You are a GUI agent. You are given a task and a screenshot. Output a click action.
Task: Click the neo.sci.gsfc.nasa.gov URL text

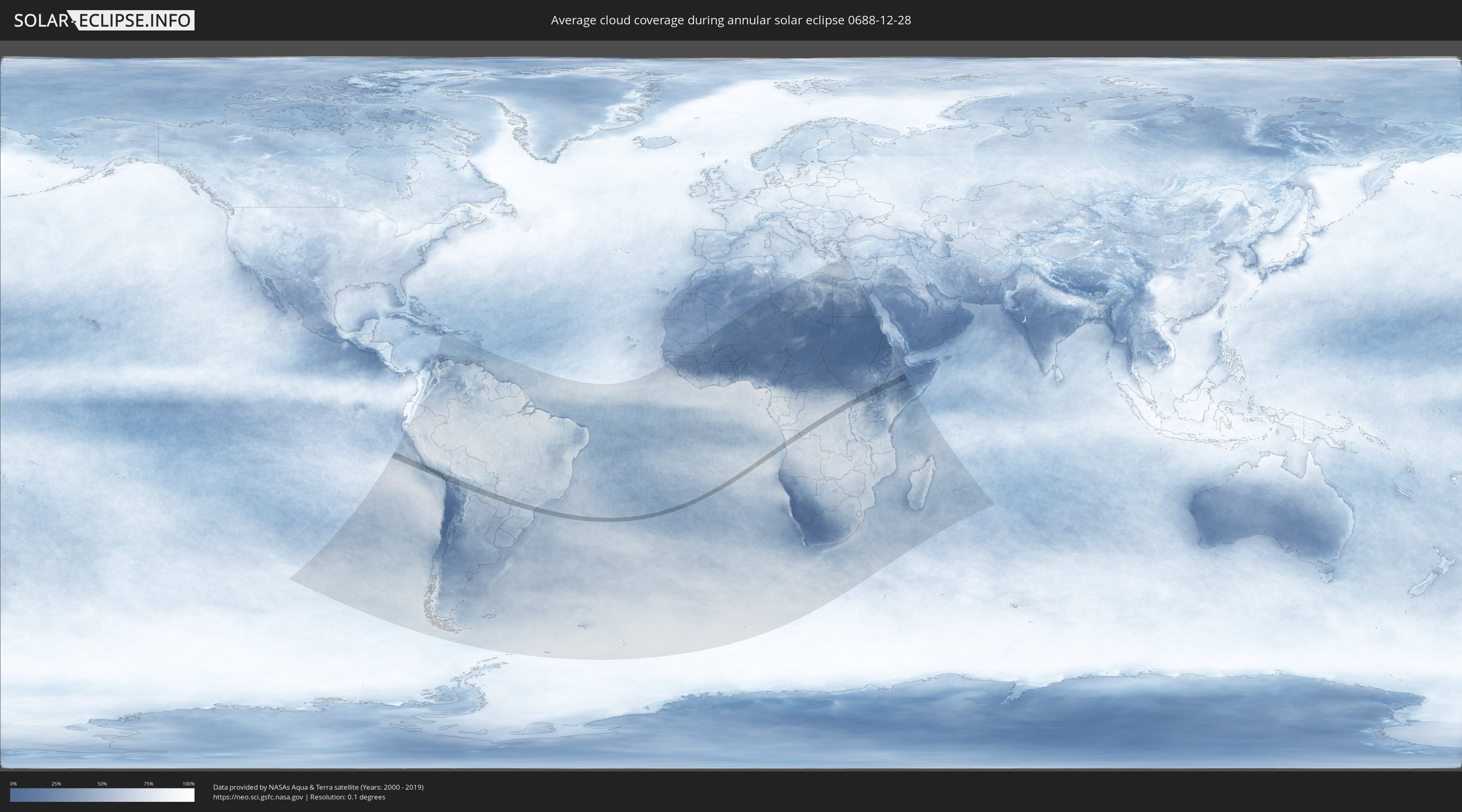[257, 797]
